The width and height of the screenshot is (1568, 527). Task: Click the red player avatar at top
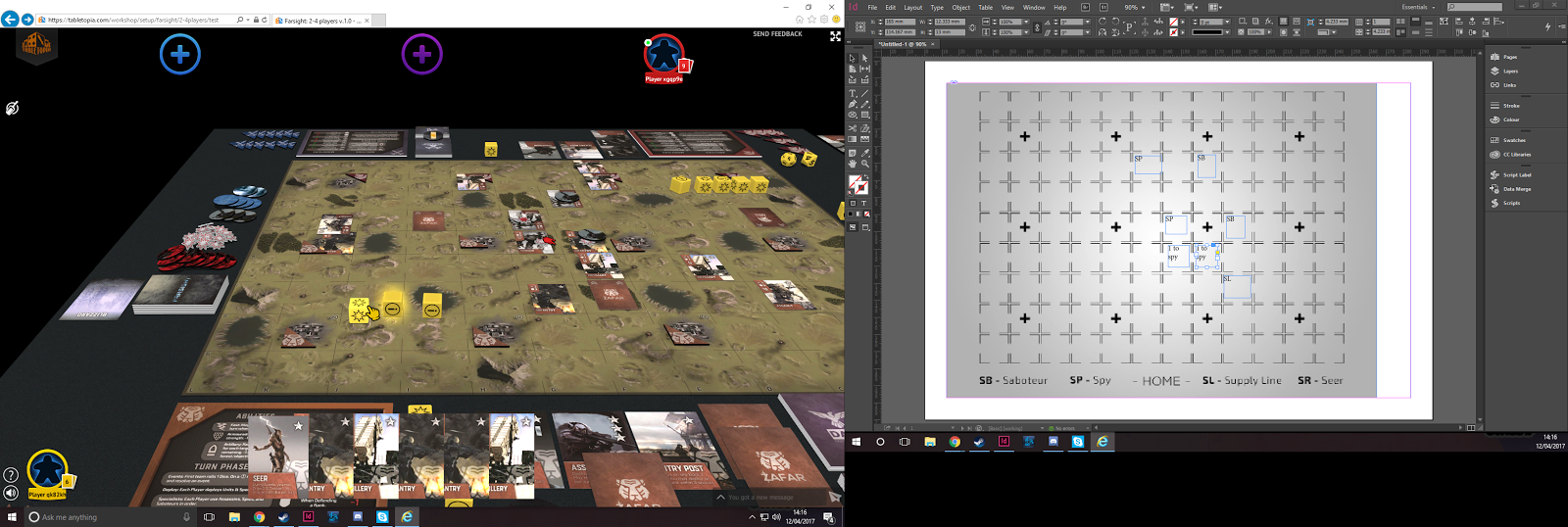pyautogui.click(x=663, y=57)
